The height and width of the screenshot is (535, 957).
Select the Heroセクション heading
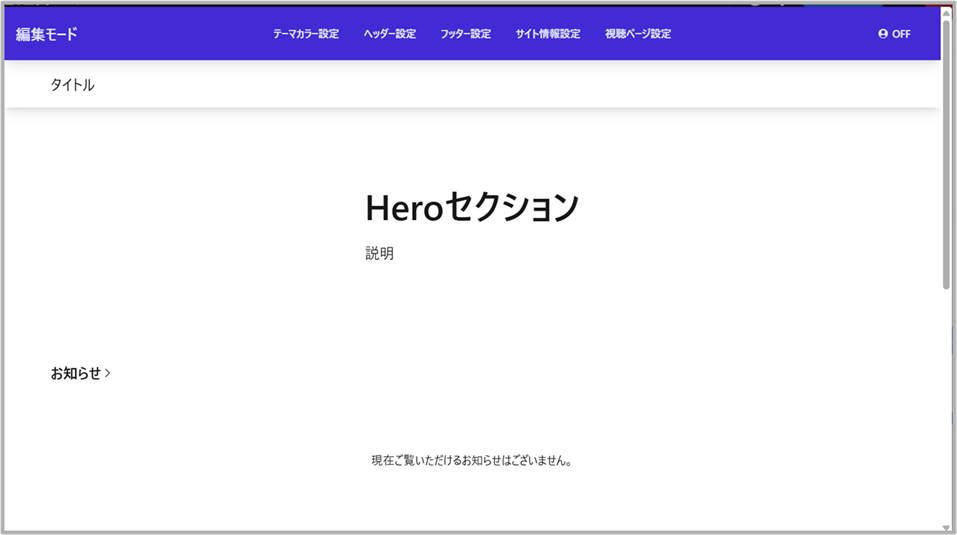tap(472, 208)
